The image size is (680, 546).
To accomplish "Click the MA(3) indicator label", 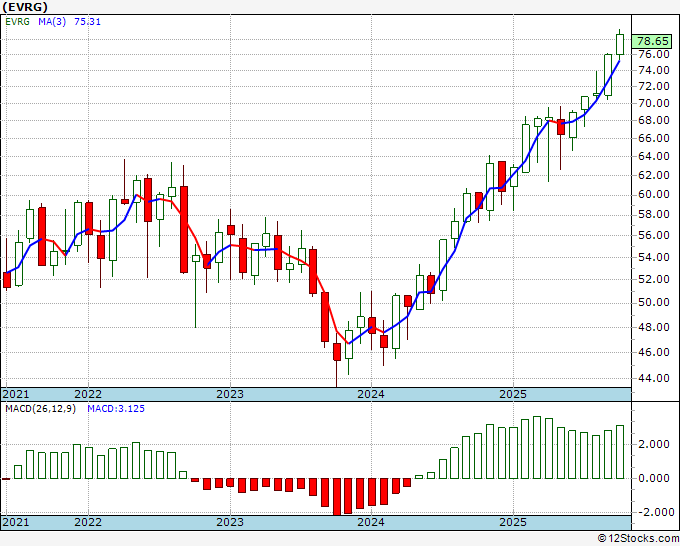I will 52,21.
